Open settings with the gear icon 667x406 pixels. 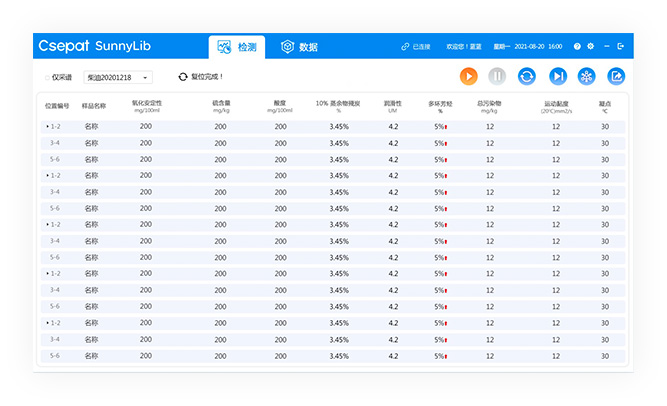(591, 47)
